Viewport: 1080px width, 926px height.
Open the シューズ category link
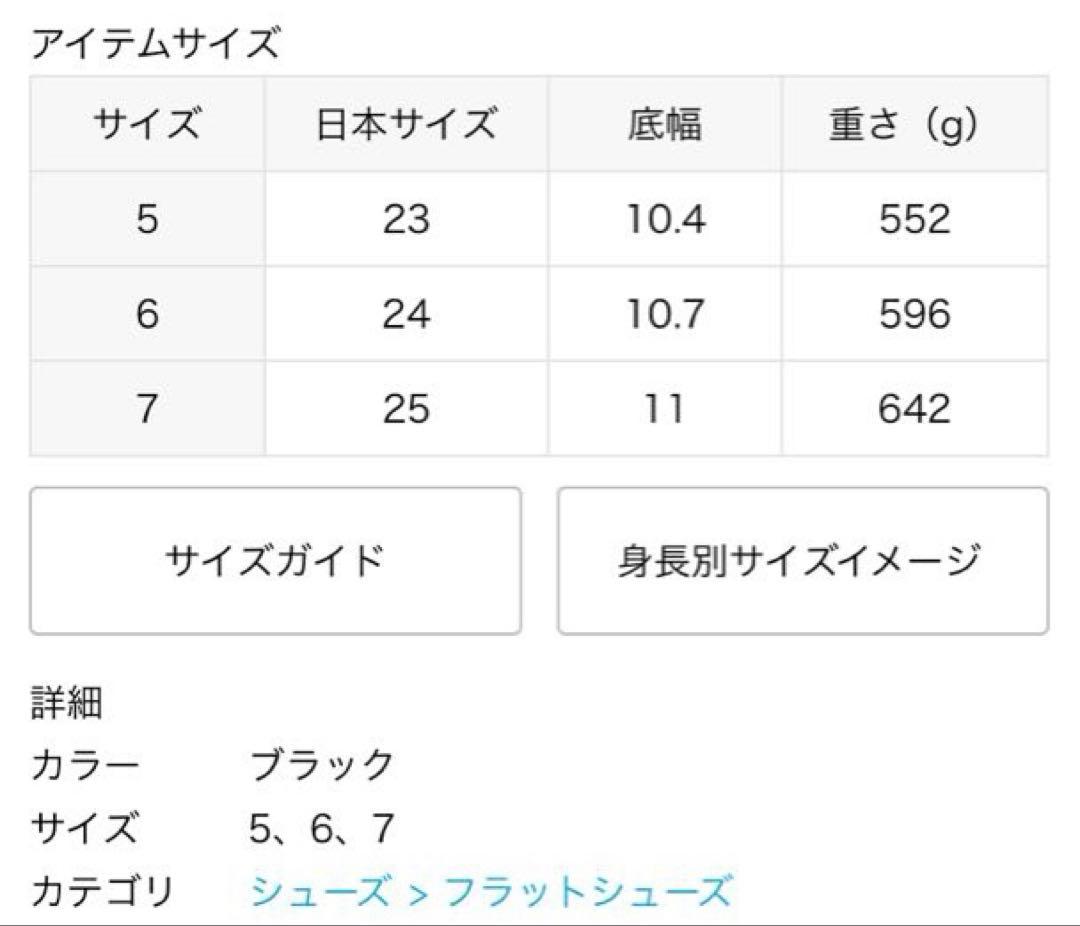coord(319,890)
